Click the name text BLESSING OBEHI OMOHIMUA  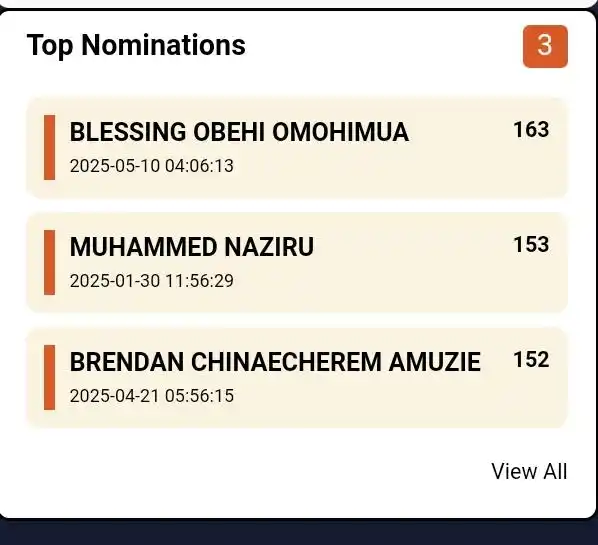click(x=239, y=132)
